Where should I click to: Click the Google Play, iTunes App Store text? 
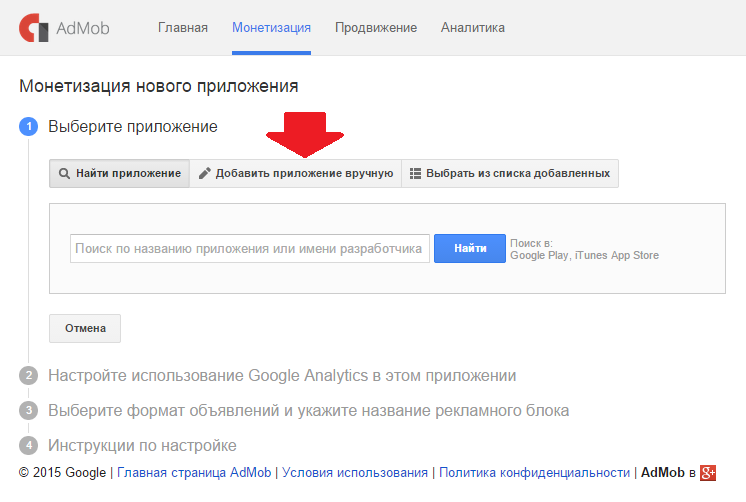coord(584,256)
